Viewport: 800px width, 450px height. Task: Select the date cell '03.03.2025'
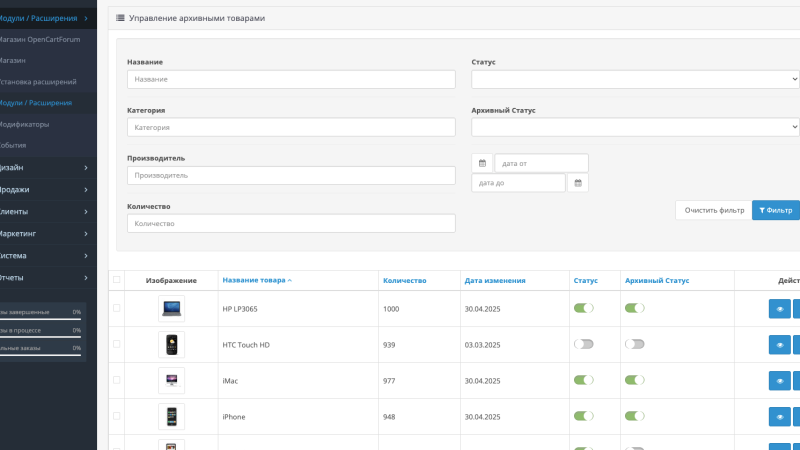click(x=482, y=345)
